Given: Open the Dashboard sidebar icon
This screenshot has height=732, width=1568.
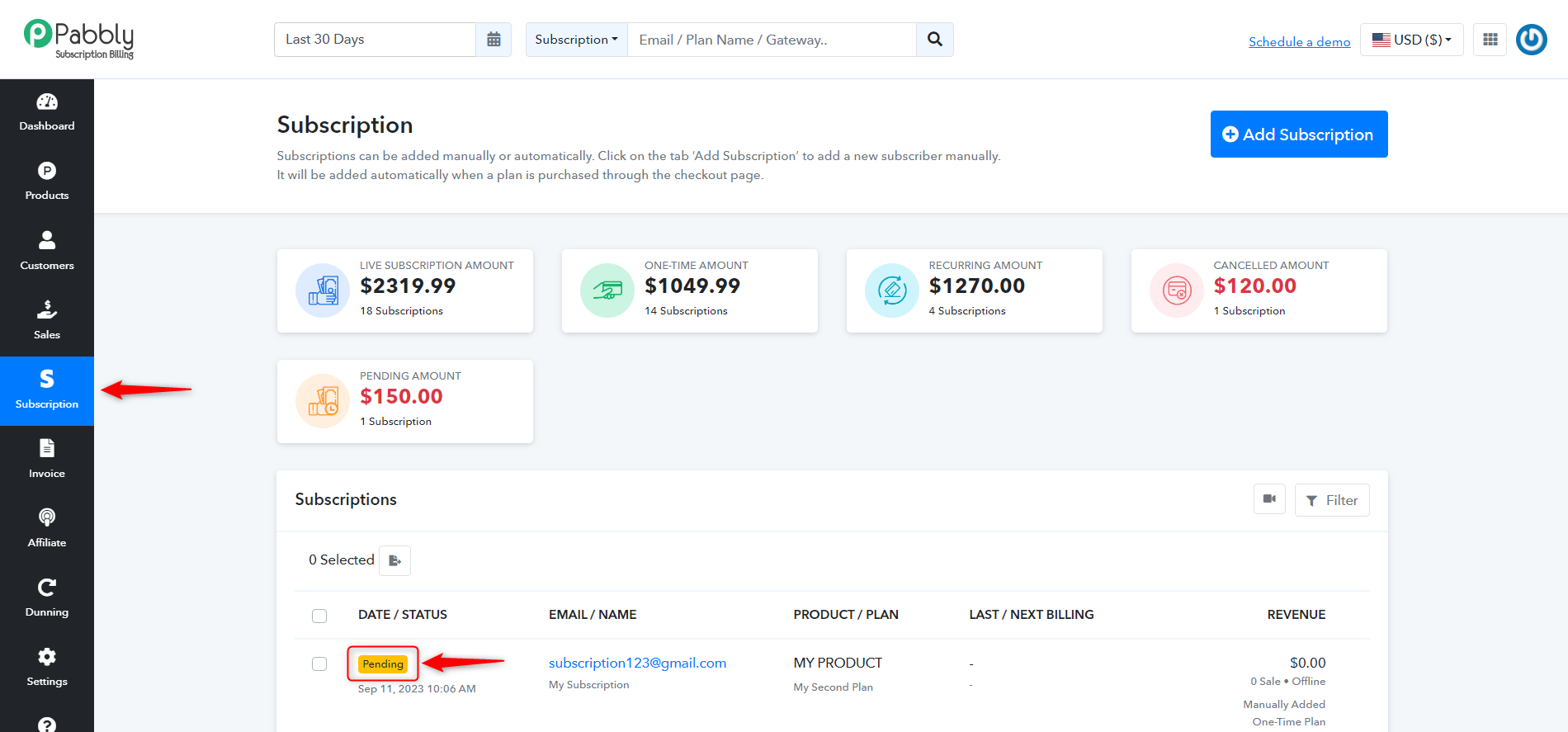Looking at the screenshot, I should pos(47,102).
